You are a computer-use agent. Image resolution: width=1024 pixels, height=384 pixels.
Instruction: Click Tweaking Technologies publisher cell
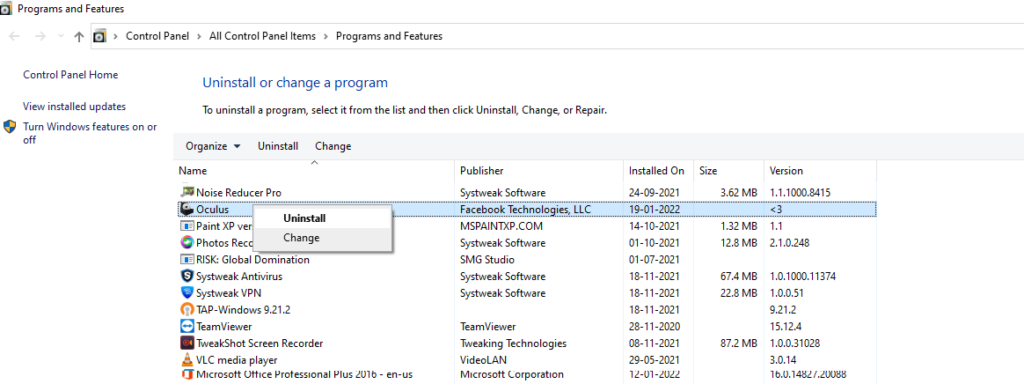point(513,343)
